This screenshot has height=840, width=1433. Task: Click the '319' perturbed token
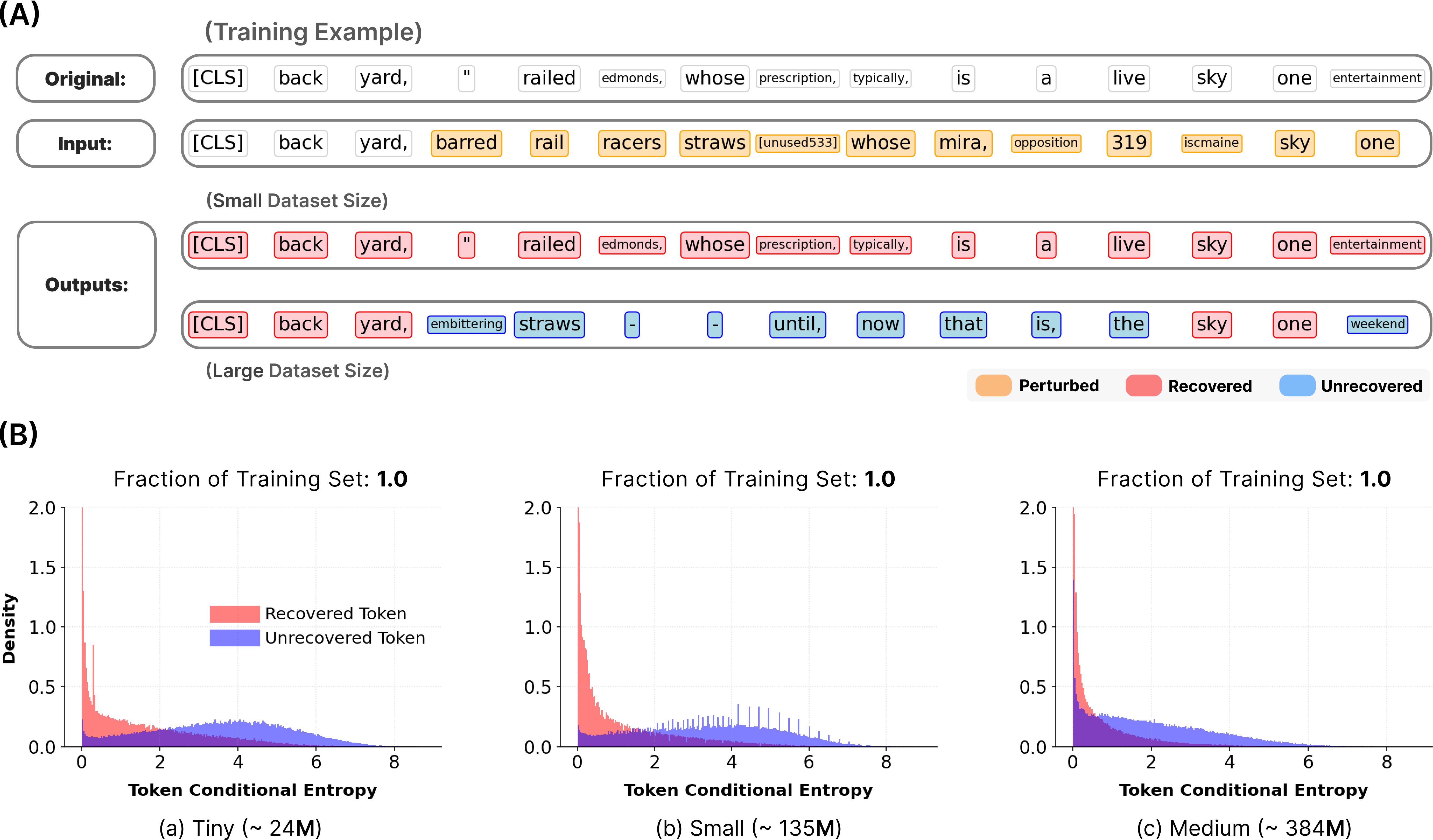(1129, 143)
